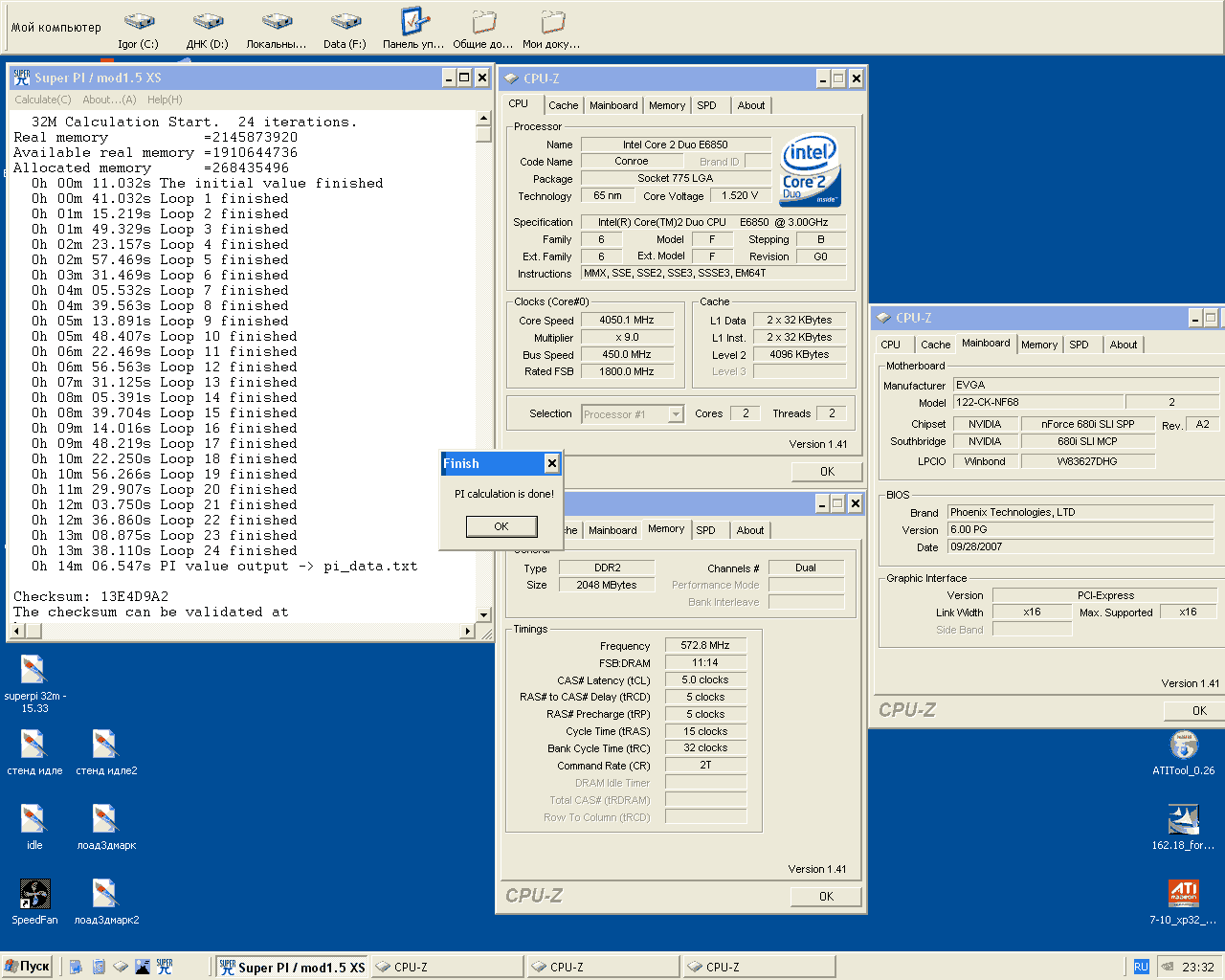Select Memory tab in right CPU-Z window
This screenshot has height=980, width=1225.
pos(1039,345)
